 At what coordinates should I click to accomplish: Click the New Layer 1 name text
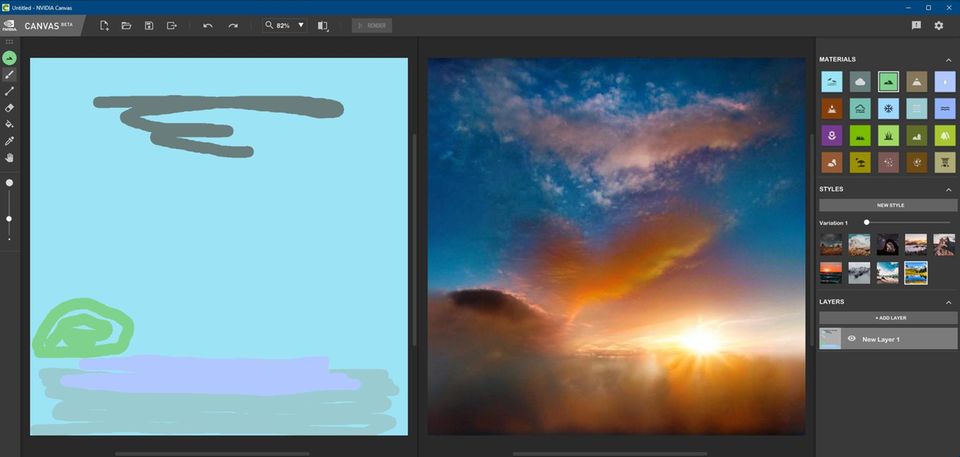click(880, 339)
